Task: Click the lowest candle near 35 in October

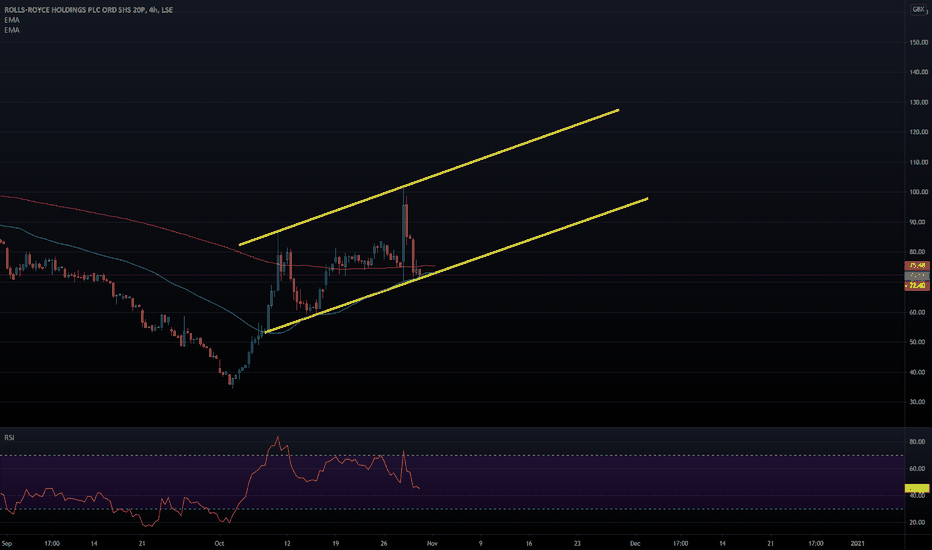Action: pyautogui.click(x=232, y=381)
